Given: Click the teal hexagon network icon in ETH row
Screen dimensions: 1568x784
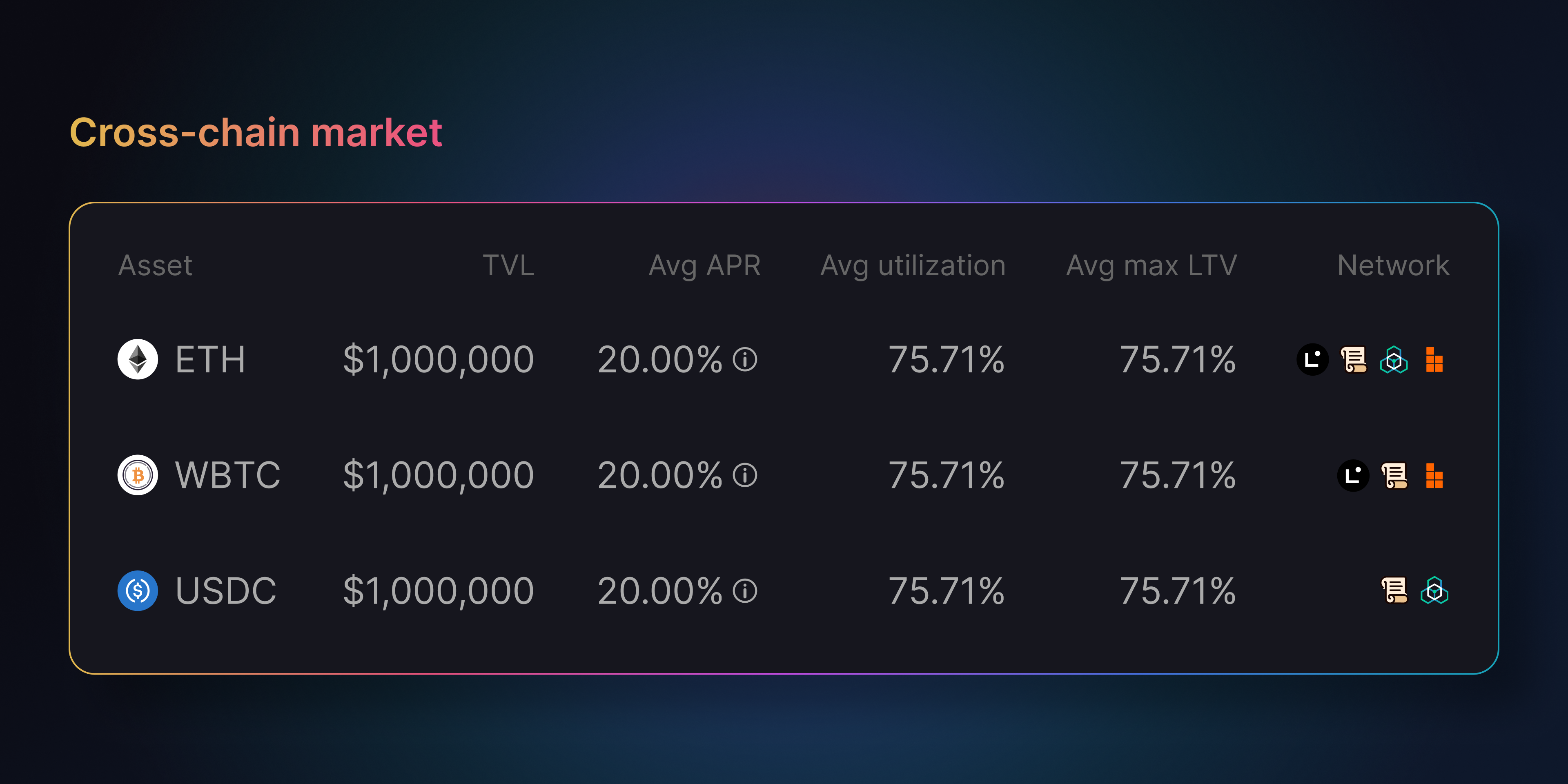Looking at the screenshot, I should 1394,359.
